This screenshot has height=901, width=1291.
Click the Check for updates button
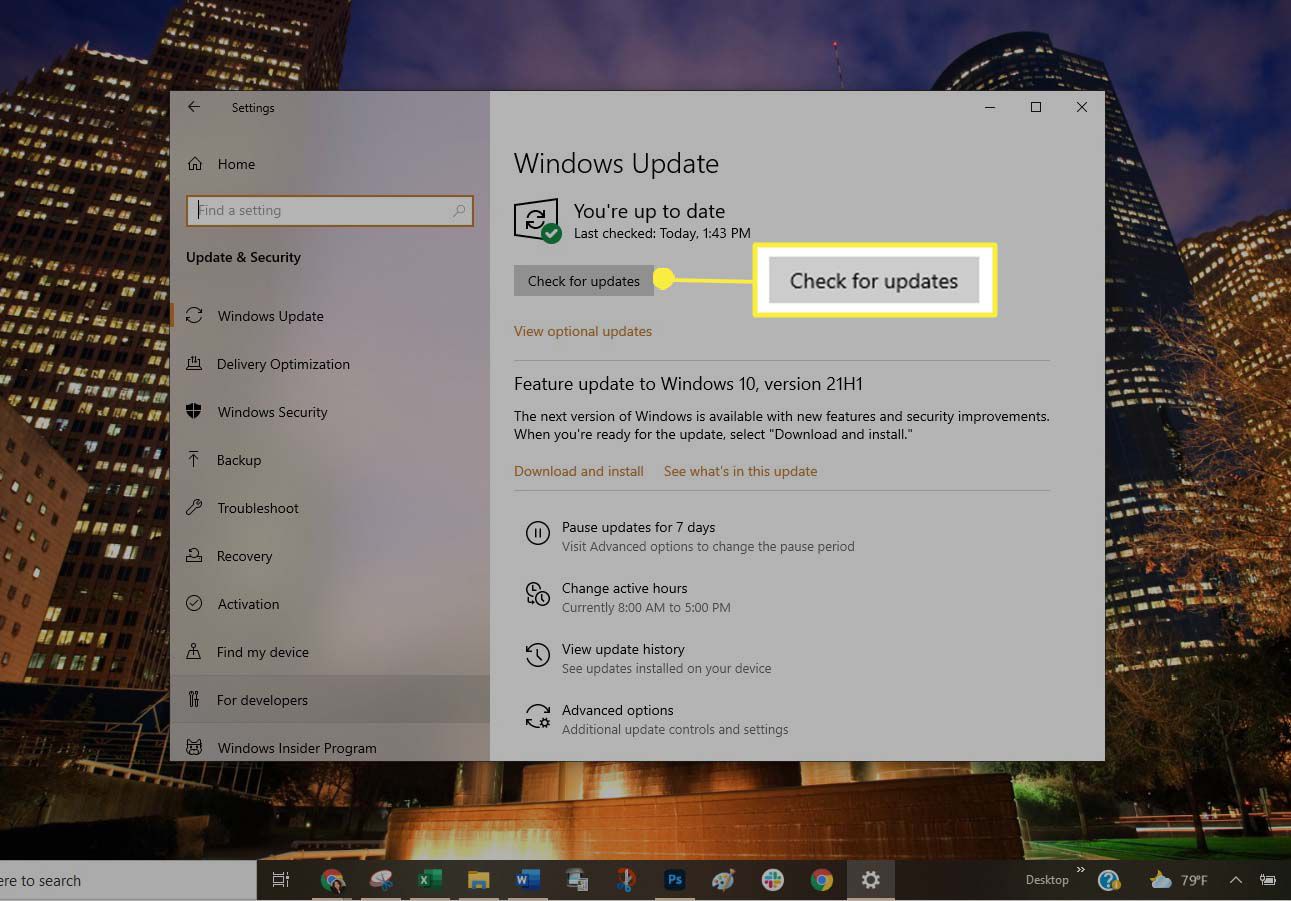[x=584, y=281]
